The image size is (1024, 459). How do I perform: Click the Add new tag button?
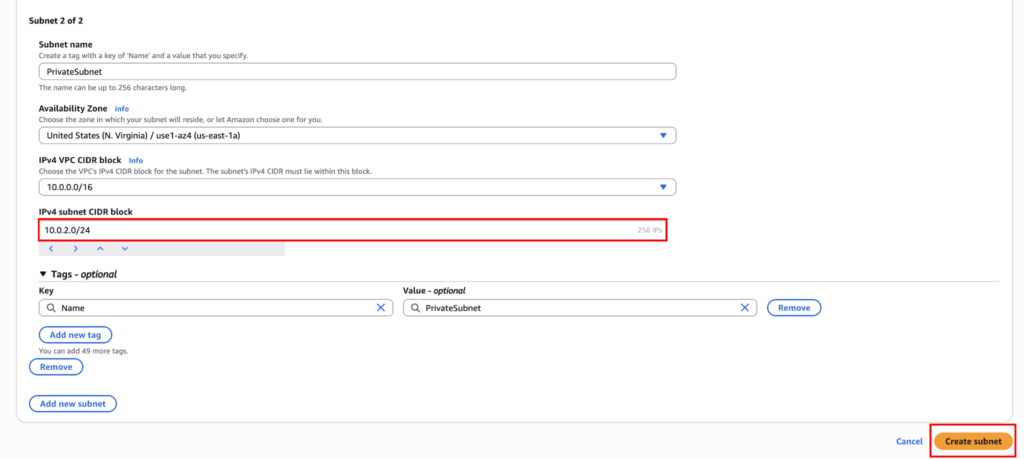(75, 335)
